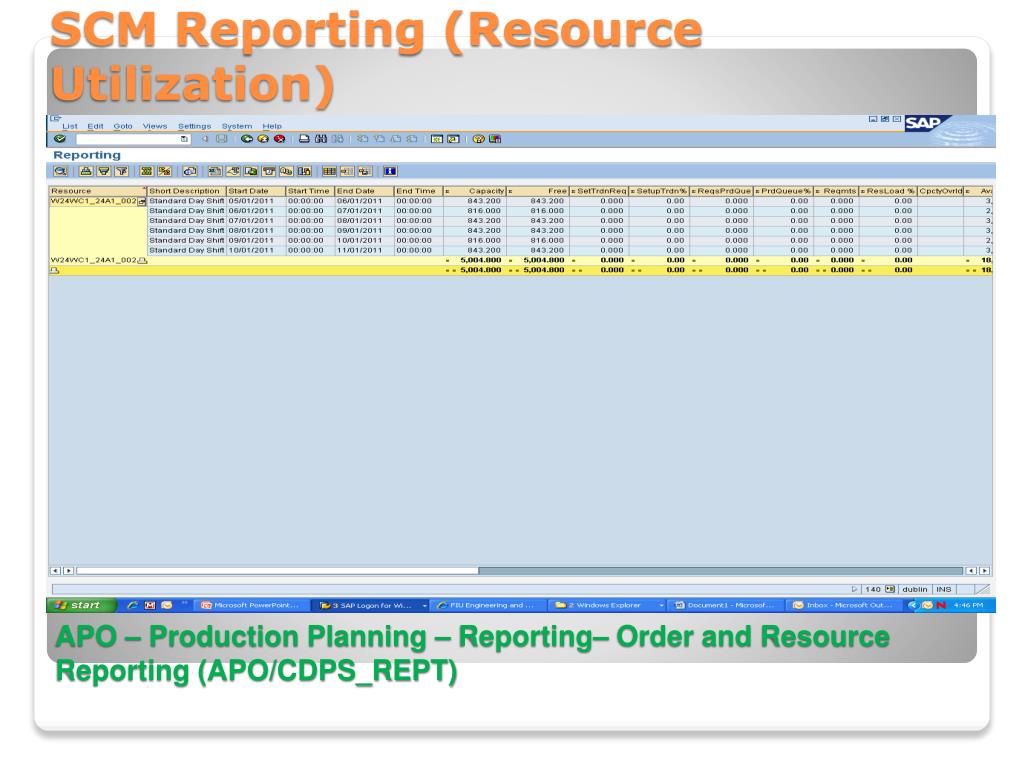Screen dimensions: 1024x768
Task: Select the 10/01/2011 start date cell
Action: tap(256, 250)
